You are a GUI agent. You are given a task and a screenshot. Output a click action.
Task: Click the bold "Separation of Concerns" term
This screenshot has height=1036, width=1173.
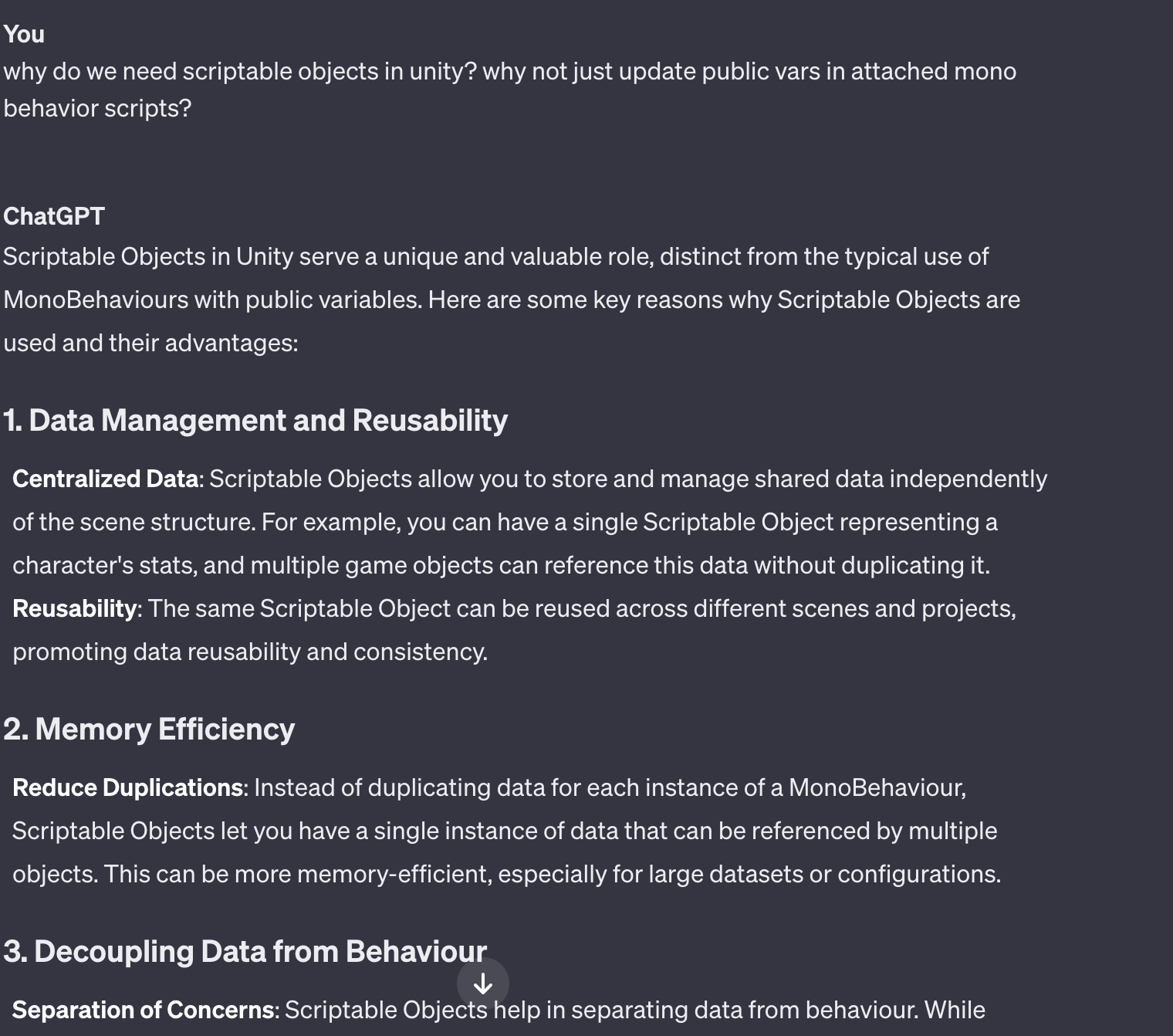pyautogui.click(x=144, y=1011)
